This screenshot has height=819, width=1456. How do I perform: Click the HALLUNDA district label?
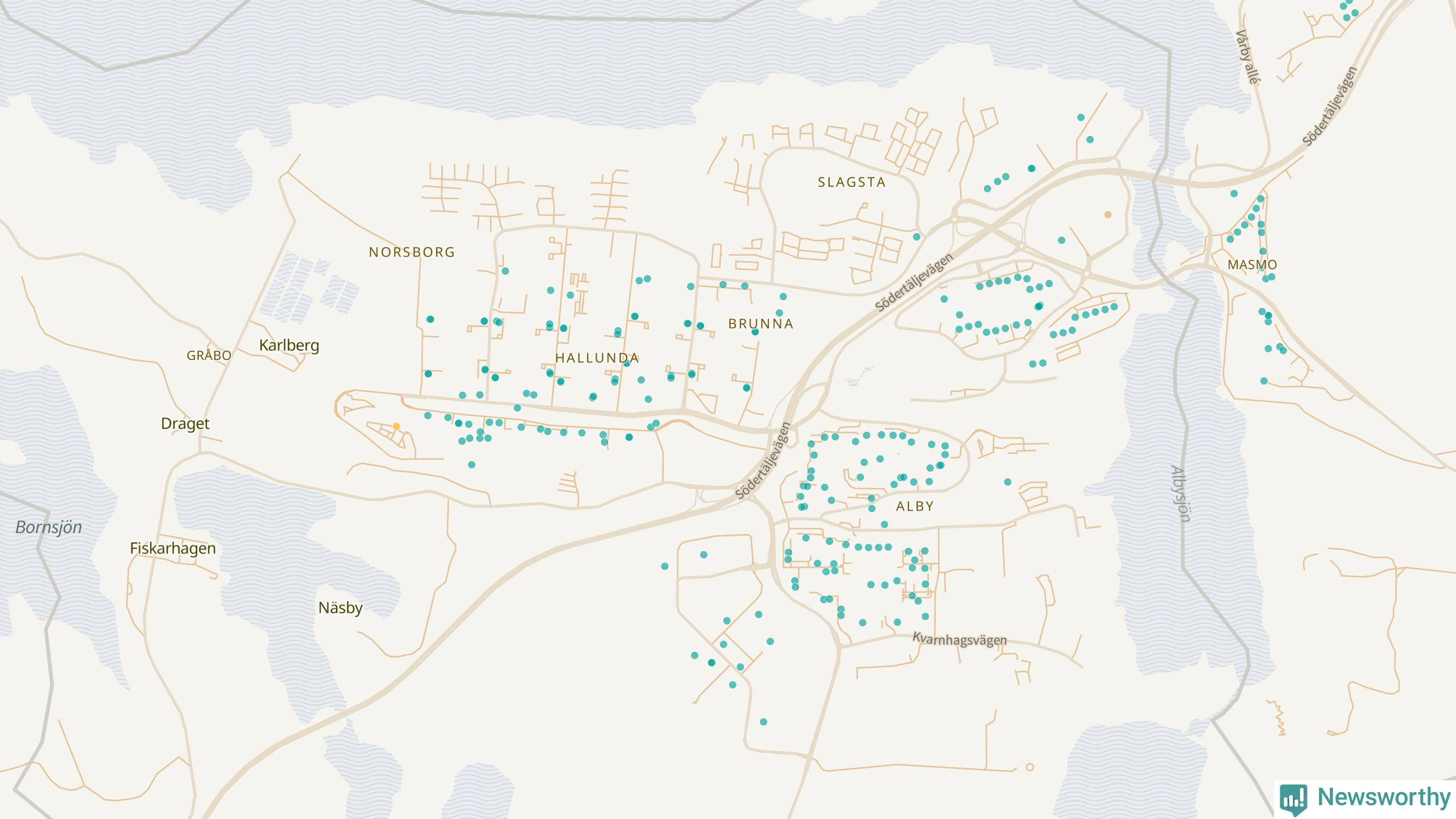coord(597,358)
